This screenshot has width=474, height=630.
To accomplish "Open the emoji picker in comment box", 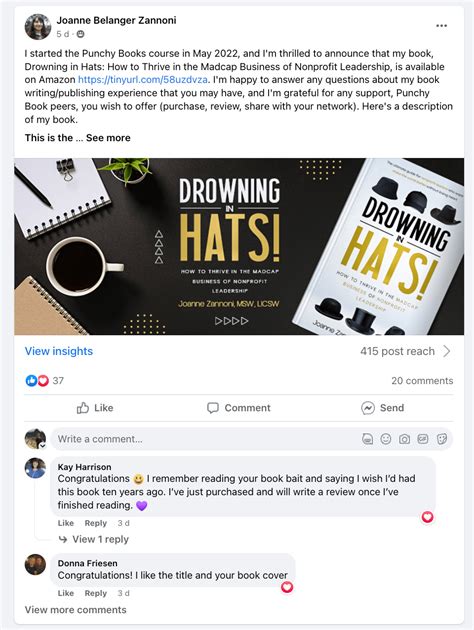I will 386,439.
